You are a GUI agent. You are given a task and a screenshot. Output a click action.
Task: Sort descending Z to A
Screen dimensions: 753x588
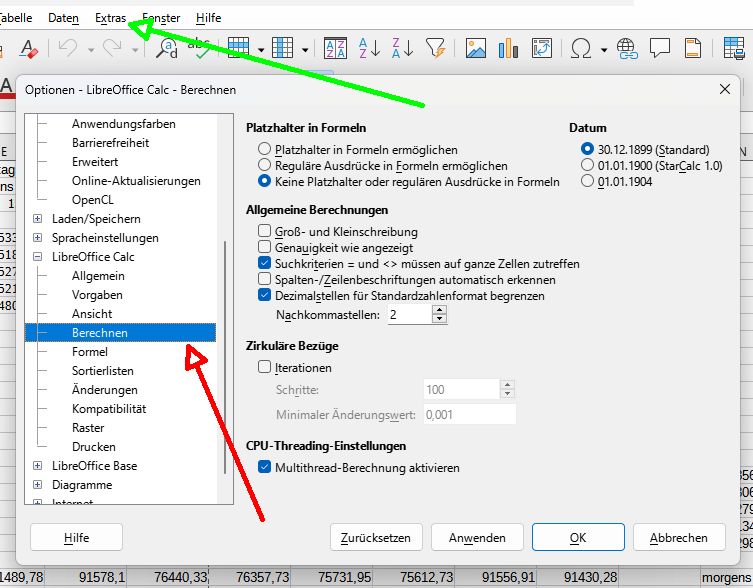coord(402,49)
